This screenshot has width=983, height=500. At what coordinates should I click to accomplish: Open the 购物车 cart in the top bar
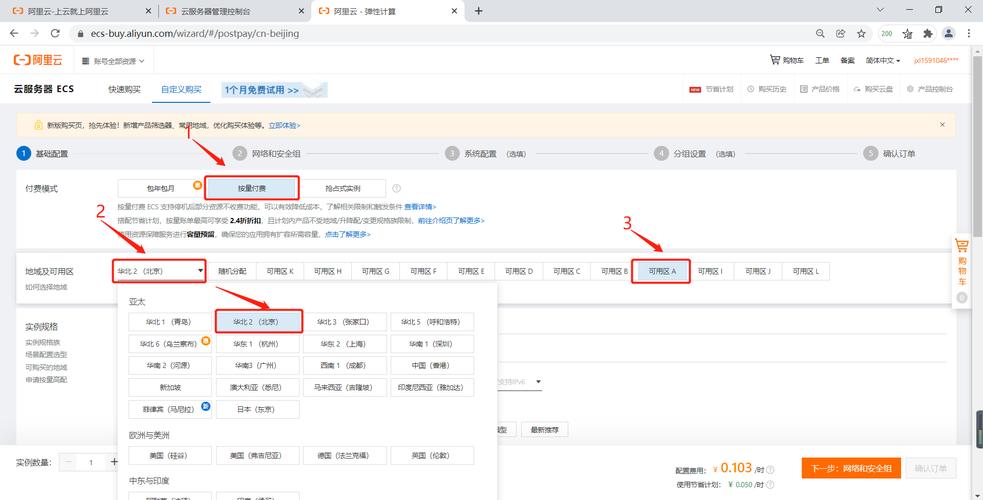pos(787,60)
